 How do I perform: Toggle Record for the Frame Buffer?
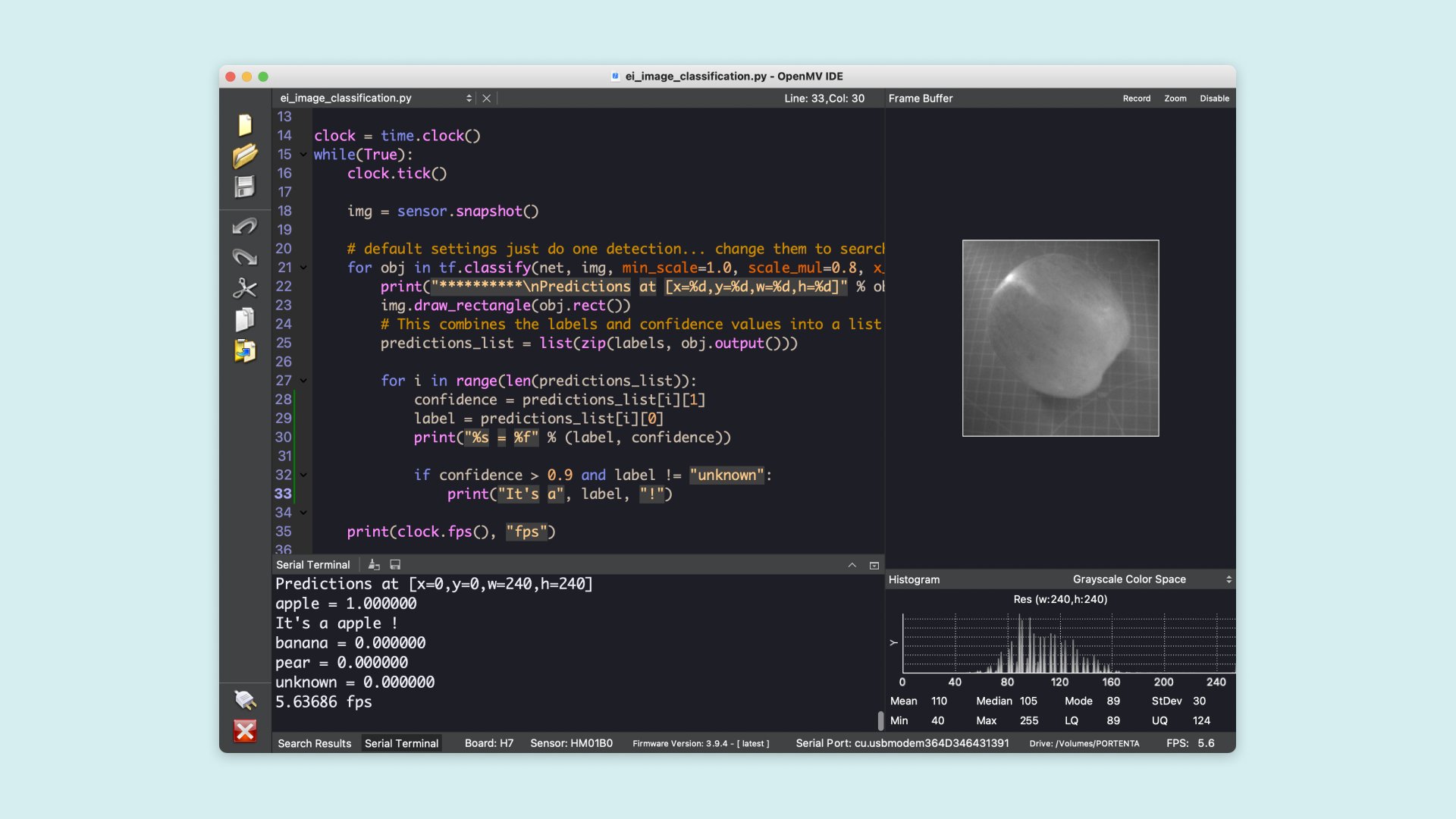click(x=1136, y=98)
